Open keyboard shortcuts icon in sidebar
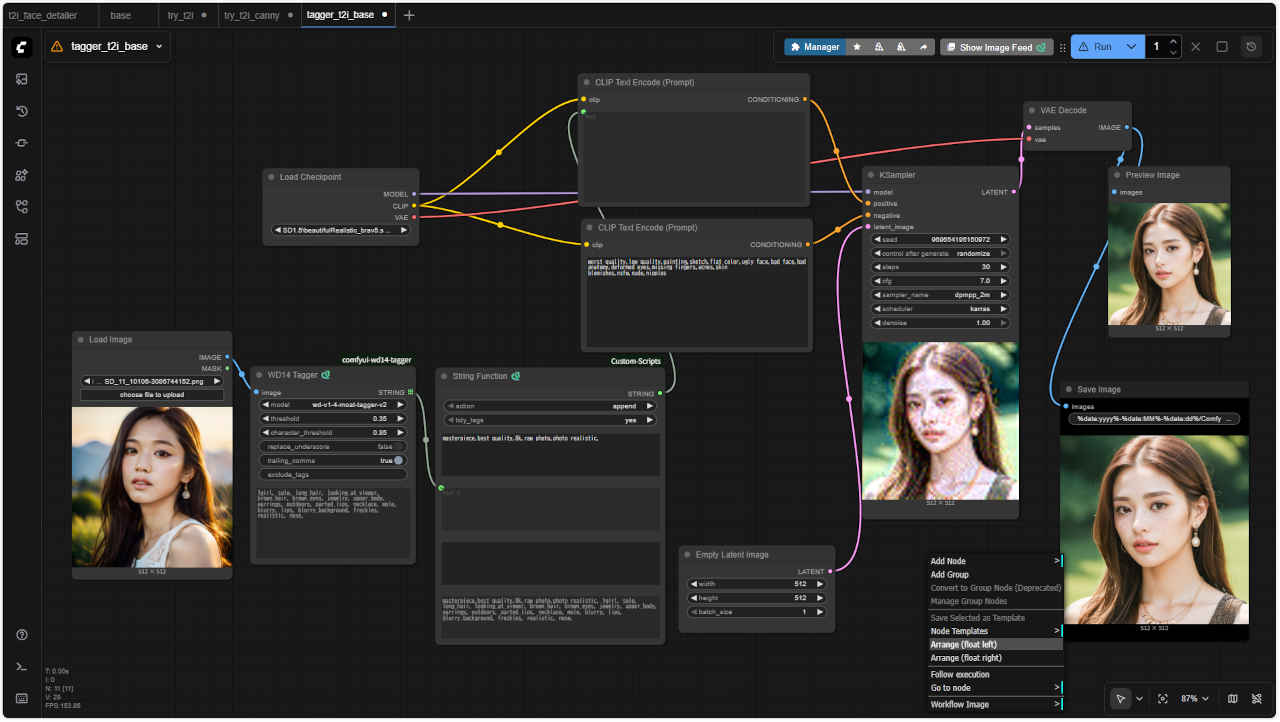This screenshot has width=1280, height=722. pyautogui.click(x=22, y=698)
